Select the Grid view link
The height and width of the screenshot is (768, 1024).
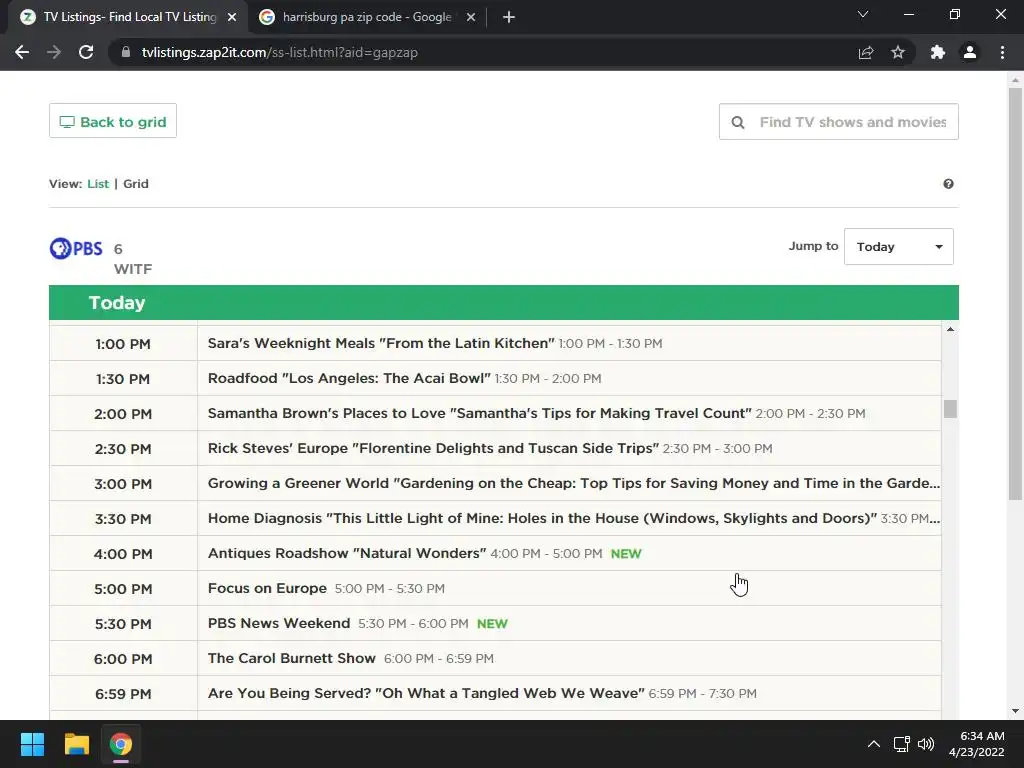[136, 184]
